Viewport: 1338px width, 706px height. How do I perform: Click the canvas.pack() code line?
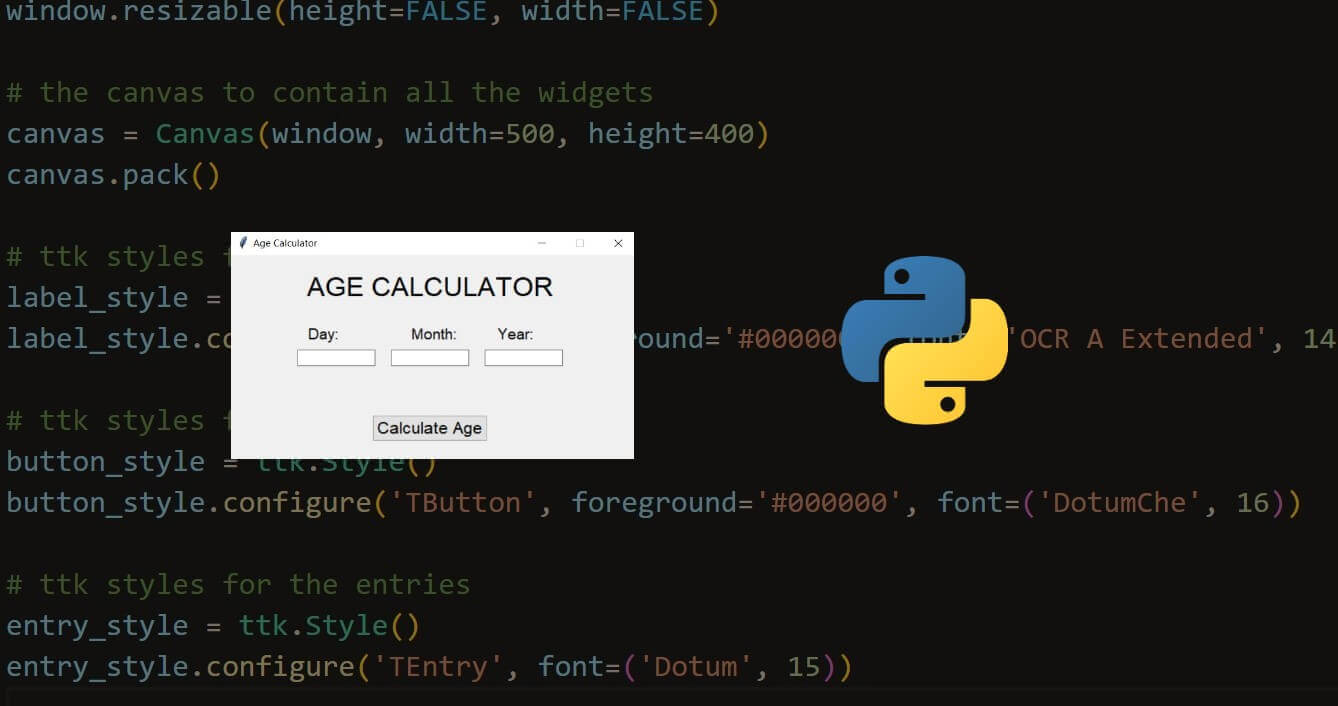[x=113, y=174]
